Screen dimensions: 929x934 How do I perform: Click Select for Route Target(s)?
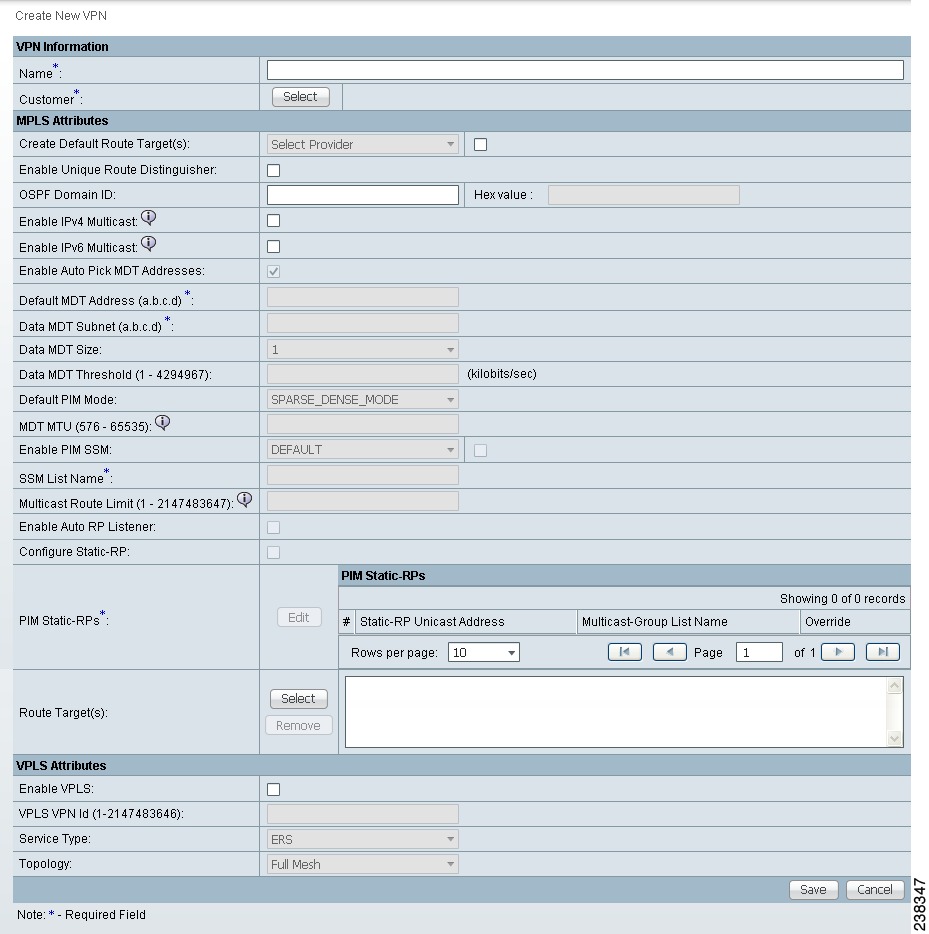pyautogui.click(x=298, y=699)
